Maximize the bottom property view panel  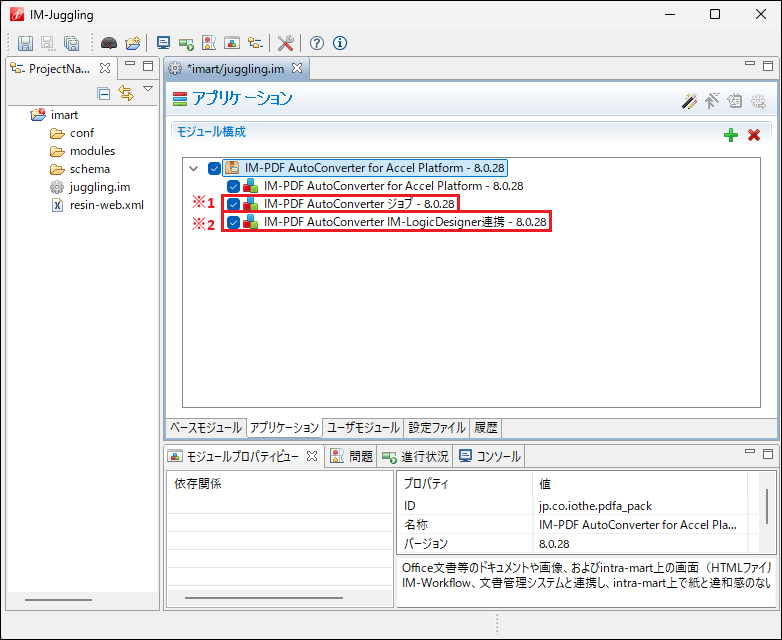click(768, 454)
